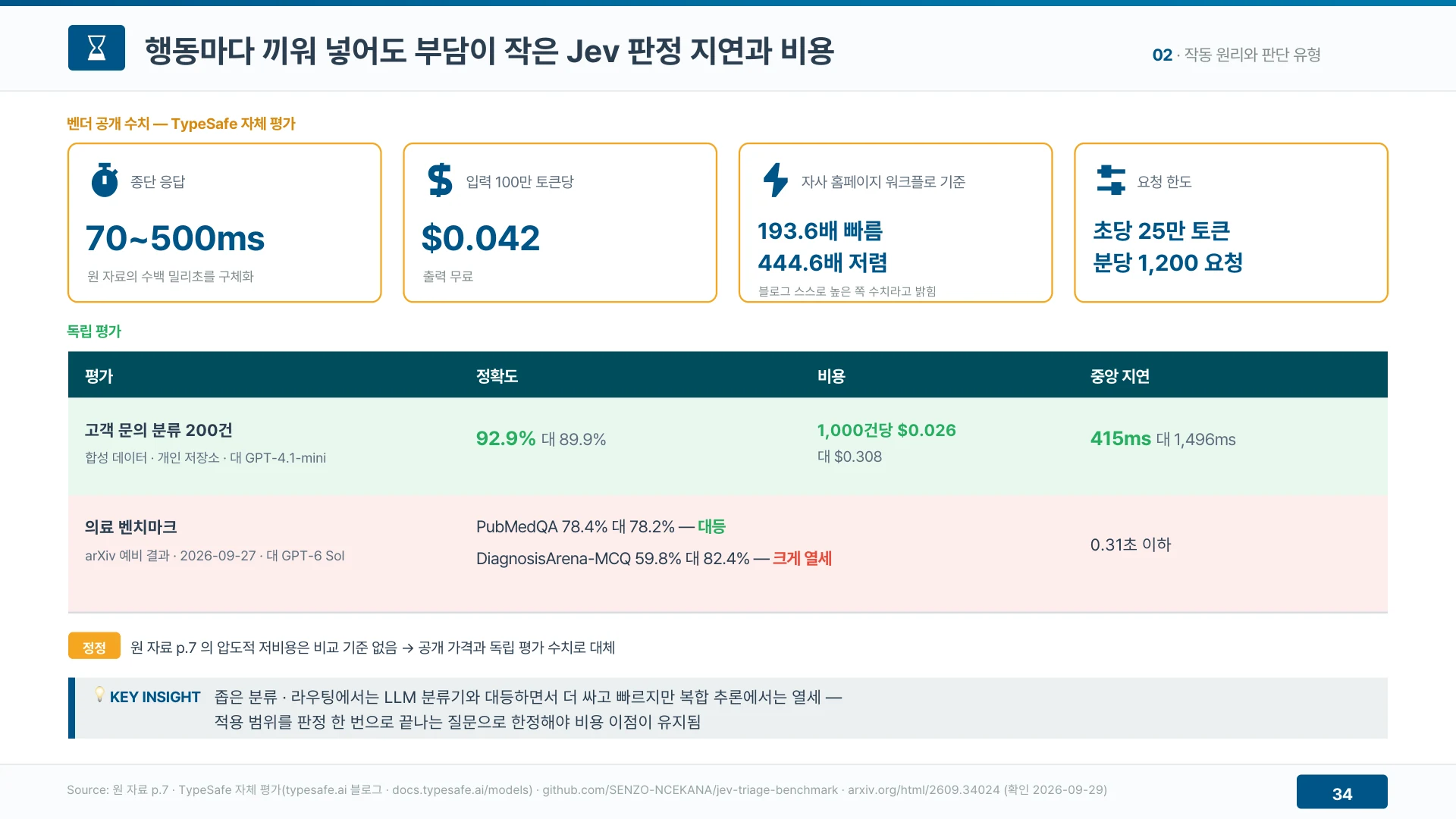
Task: Click the page number 34 badge
Action: pos(1341,792)
